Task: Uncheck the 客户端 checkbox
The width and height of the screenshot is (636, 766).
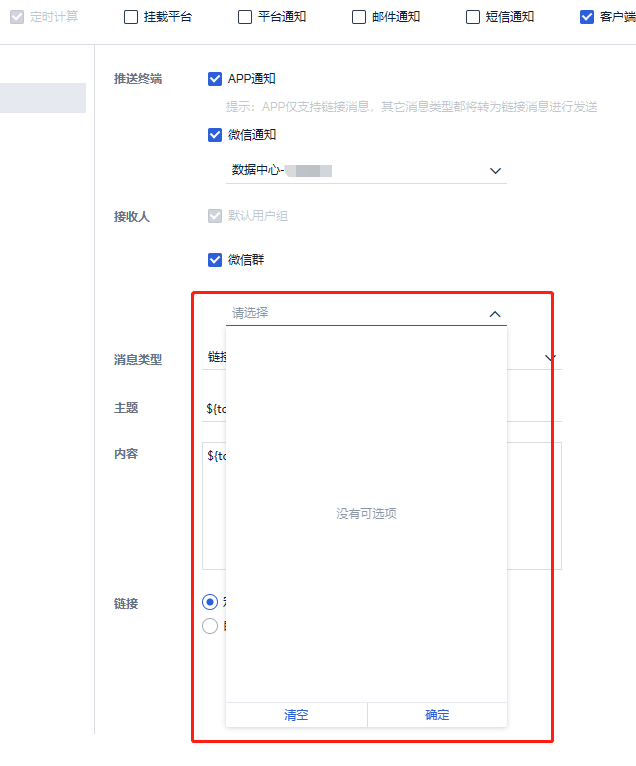Action: (587, 17)
